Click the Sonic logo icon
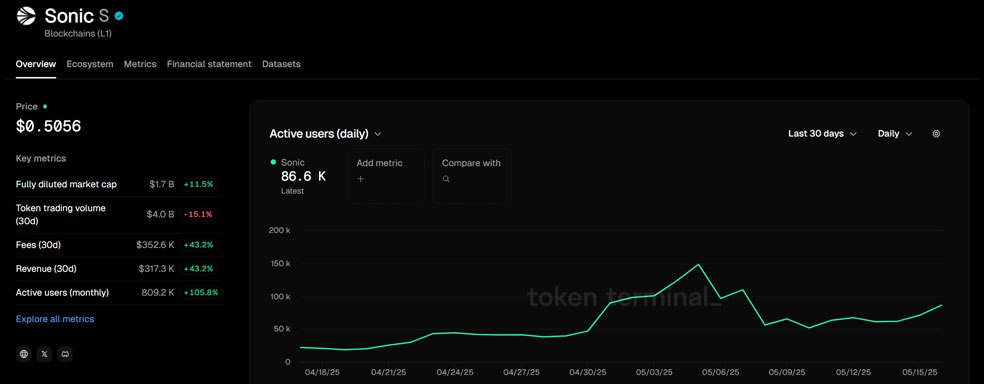Screen dimensions: 984x384 tap(26, 16)
